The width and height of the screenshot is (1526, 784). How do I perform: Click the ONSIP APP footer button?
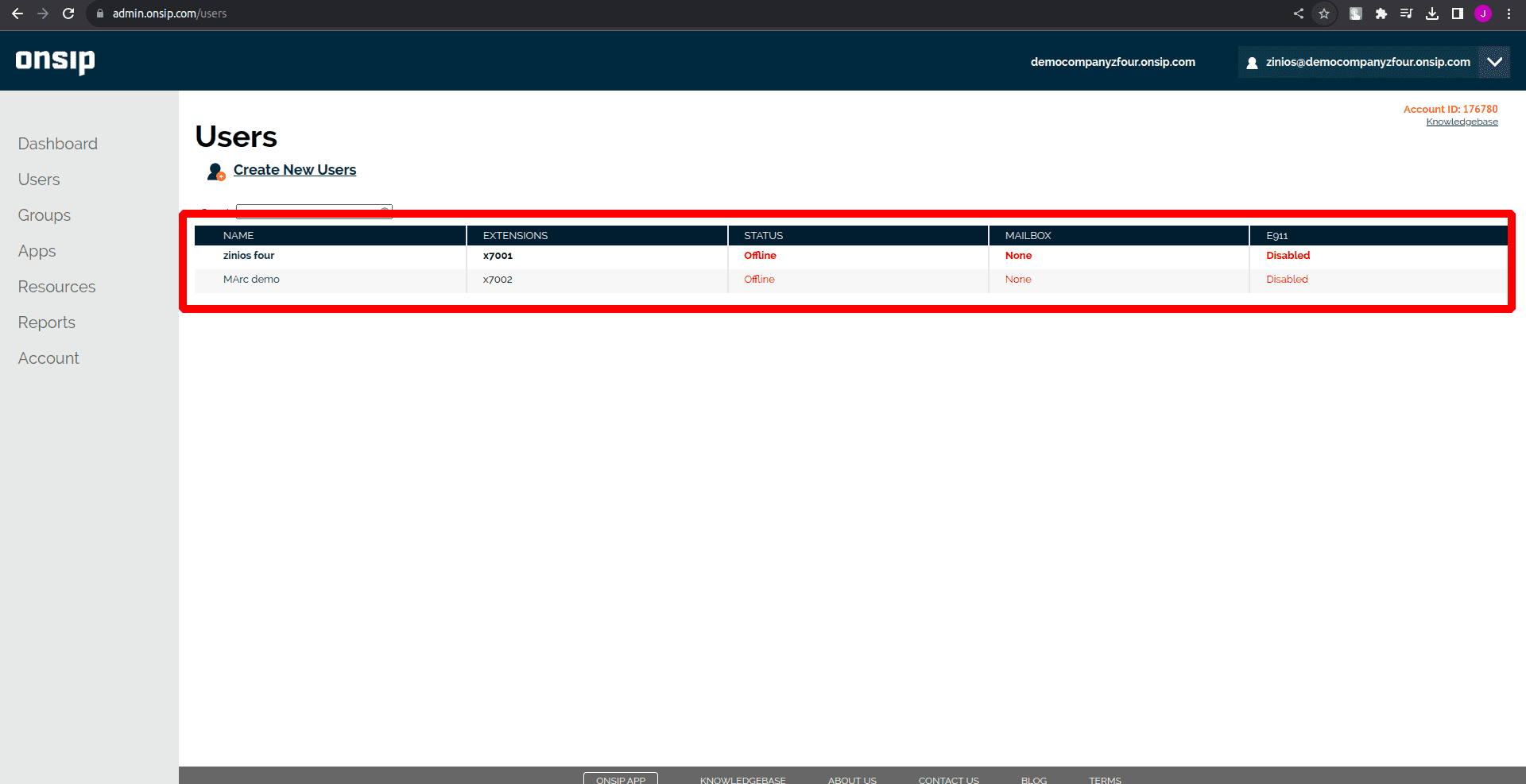pos(621,779)
